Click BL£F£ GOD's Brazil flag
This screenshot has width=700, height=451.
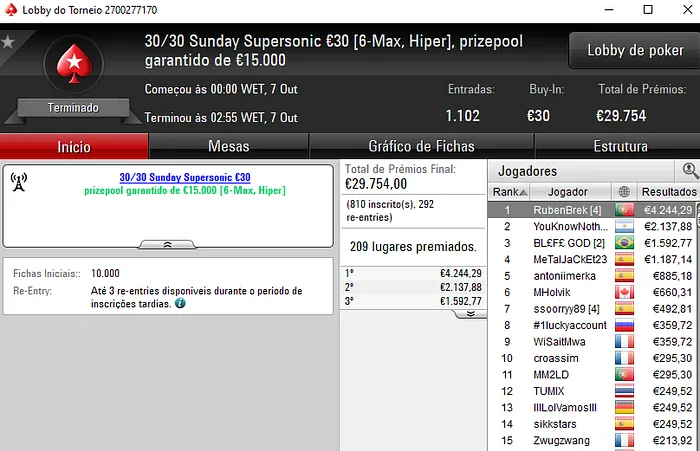pos(624,243)
